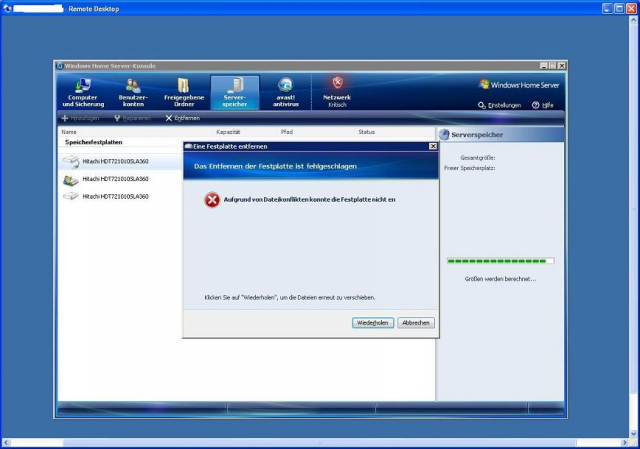Close the Eine Festplatte entfernen dialog
Screen dimensions: 640x449
point(432,146)
